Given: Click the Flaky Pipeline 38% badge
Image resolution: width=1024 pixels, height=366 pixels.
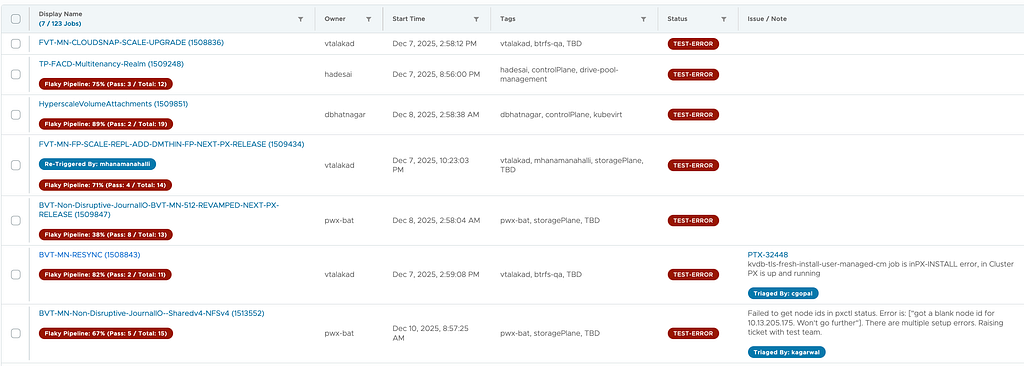Looking at the screenshot, I should (106, 234).
